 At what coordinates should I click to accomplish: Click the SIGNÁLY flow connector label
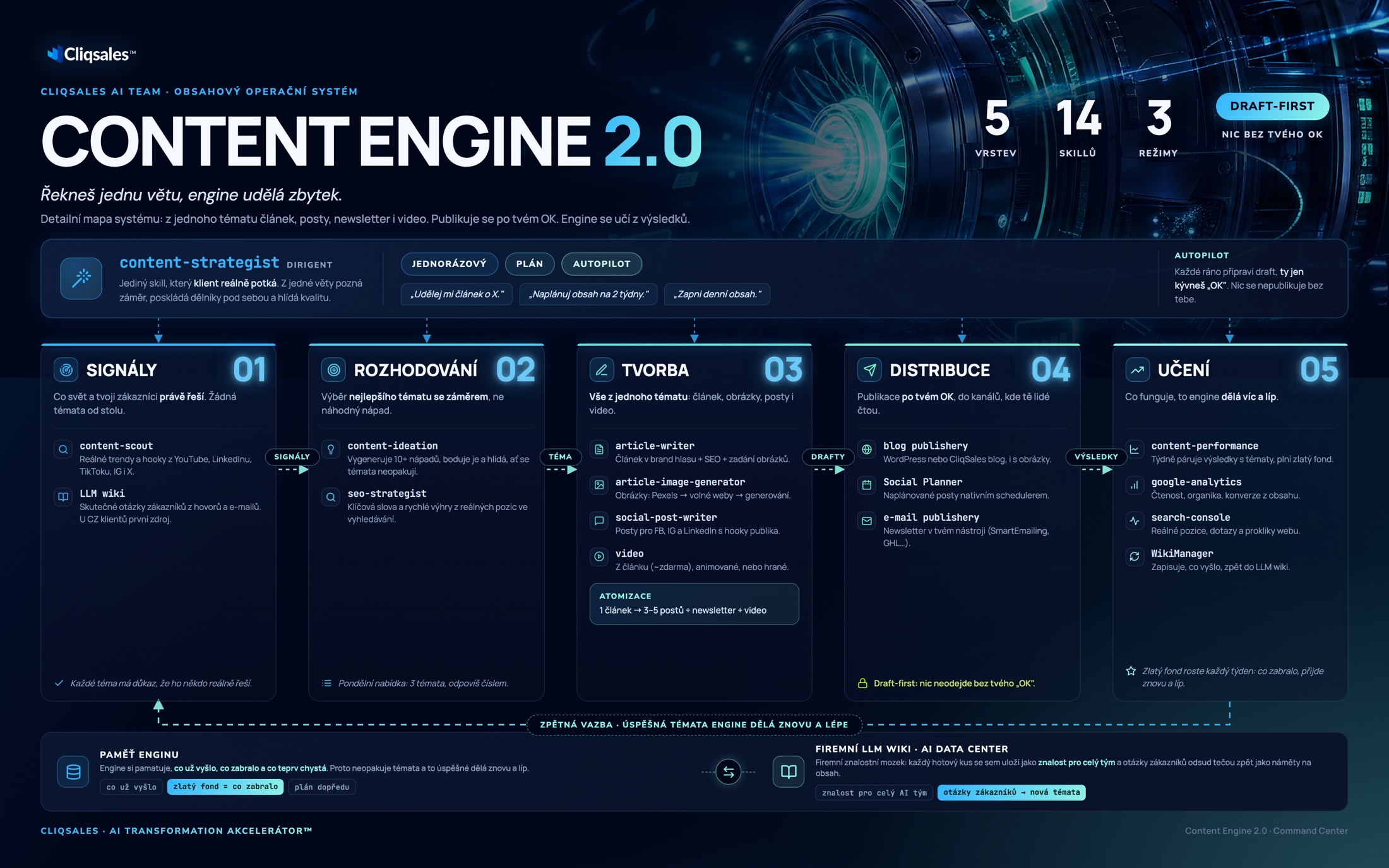(x=292, y=456)
